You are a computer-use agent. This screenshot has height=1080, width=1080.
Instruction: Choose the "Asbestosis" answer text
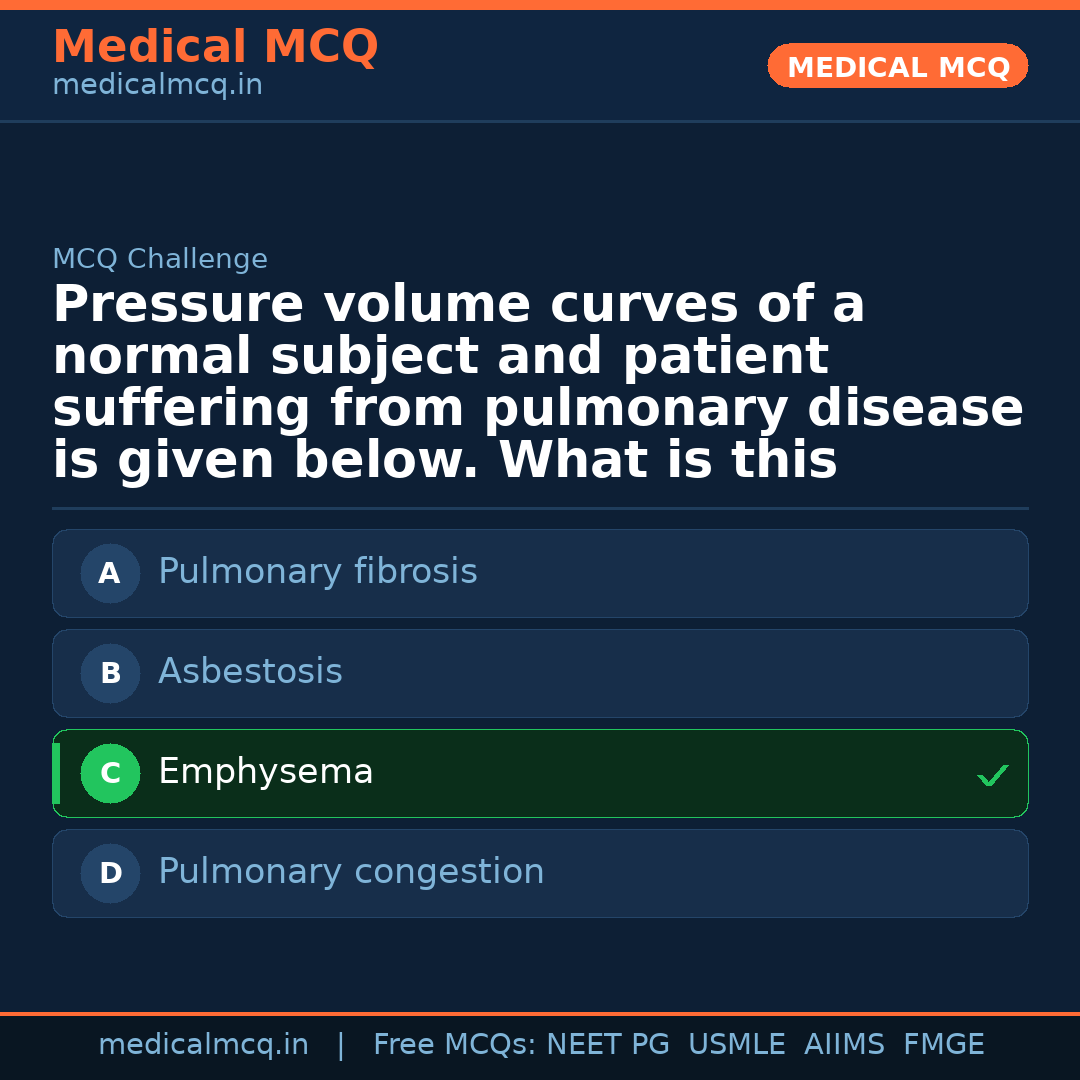[x=250, y=672]
